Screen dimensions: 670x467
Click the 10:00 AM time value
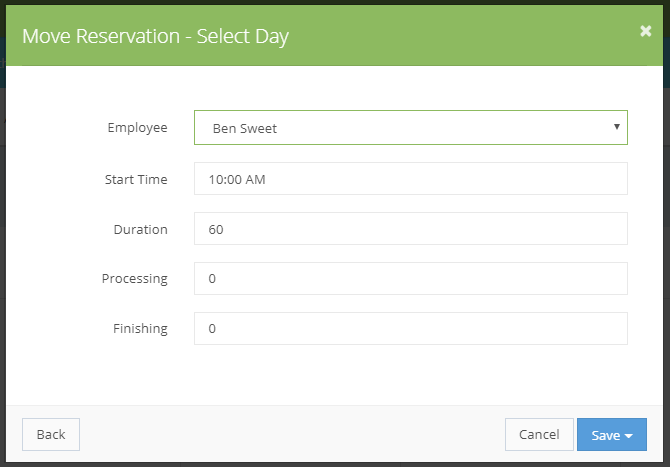pyautogui.click(x=237, y=179)
